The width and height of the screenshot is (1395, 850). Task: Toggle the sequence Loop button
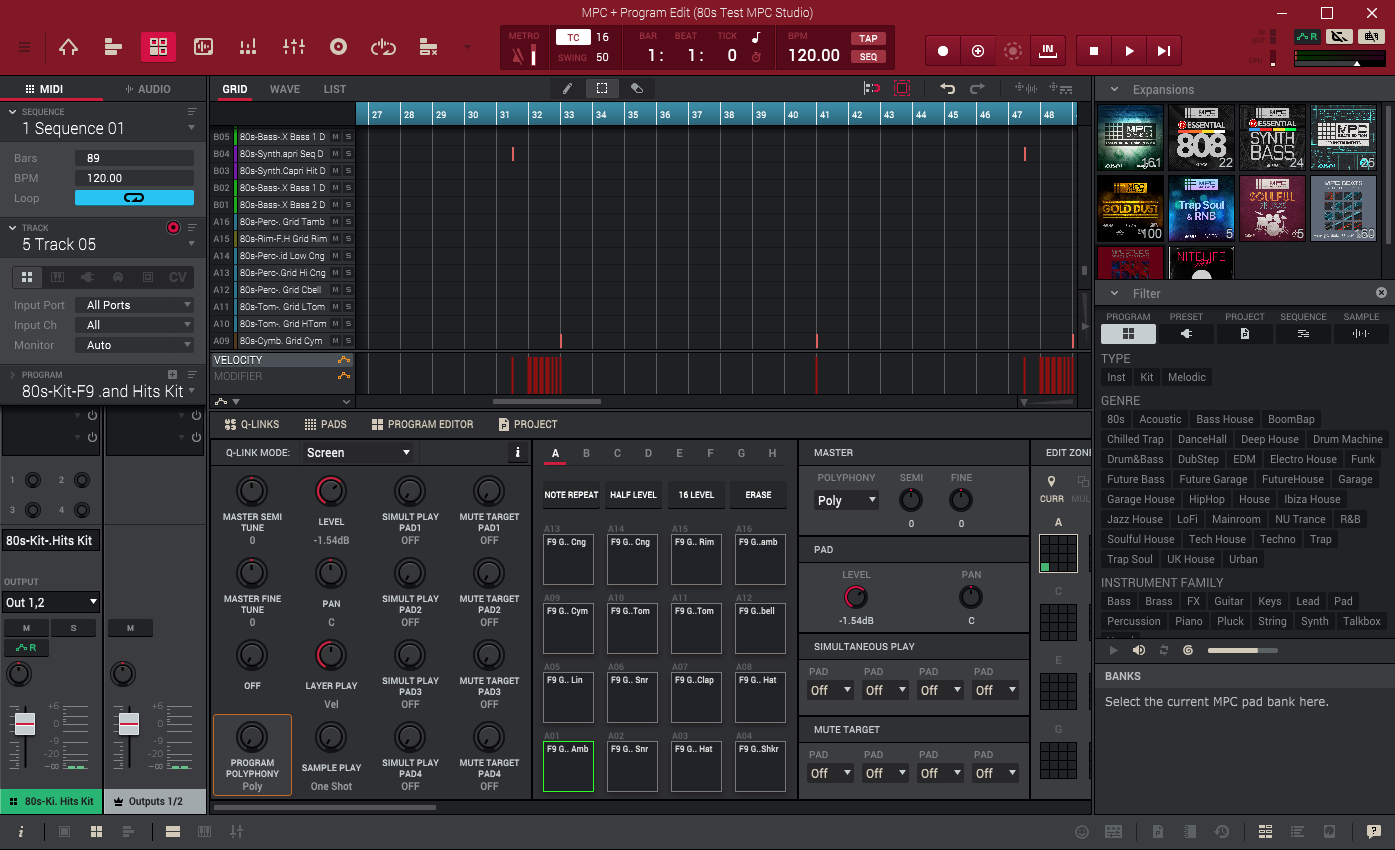pyautogui.click(x=134, y=198)
